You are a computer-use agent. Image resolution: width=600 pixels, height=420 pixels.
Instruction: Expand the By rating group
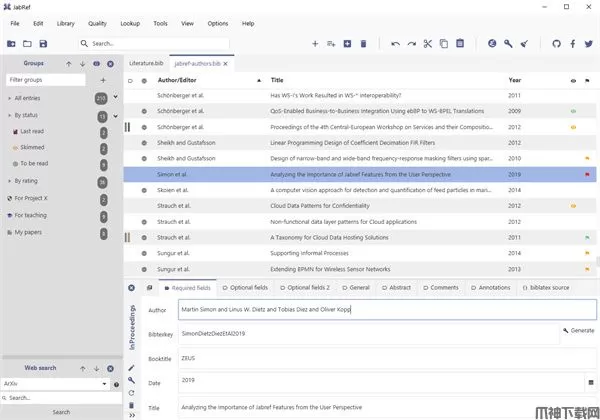(x=9, y=181)
